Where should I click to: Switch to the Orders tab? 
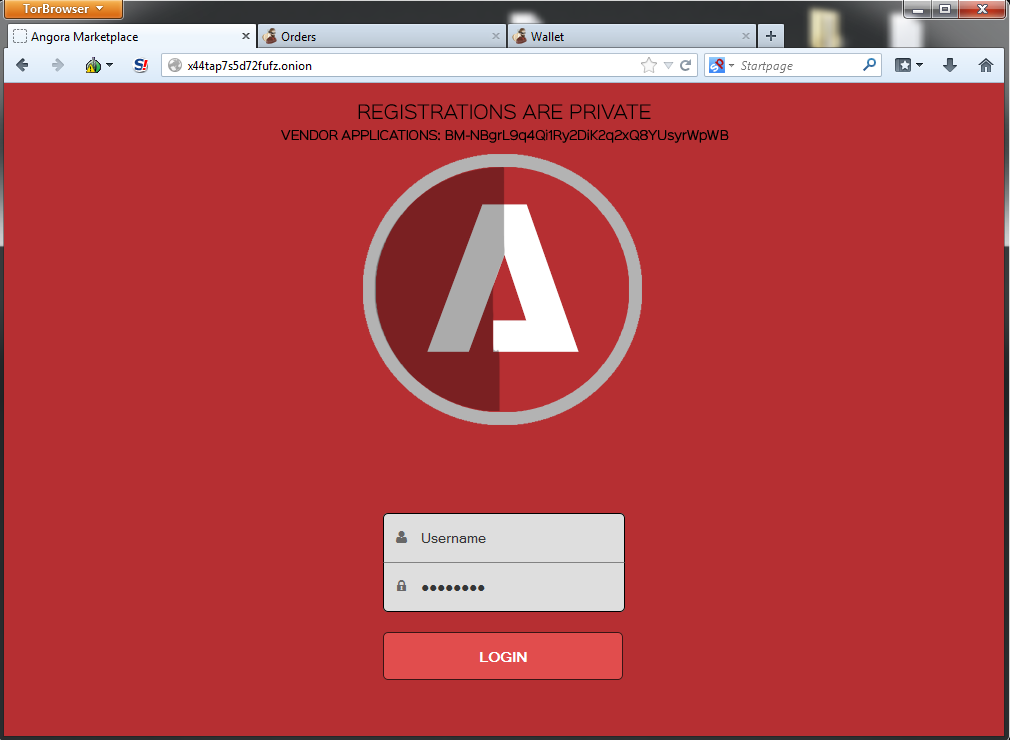(382, 37)
